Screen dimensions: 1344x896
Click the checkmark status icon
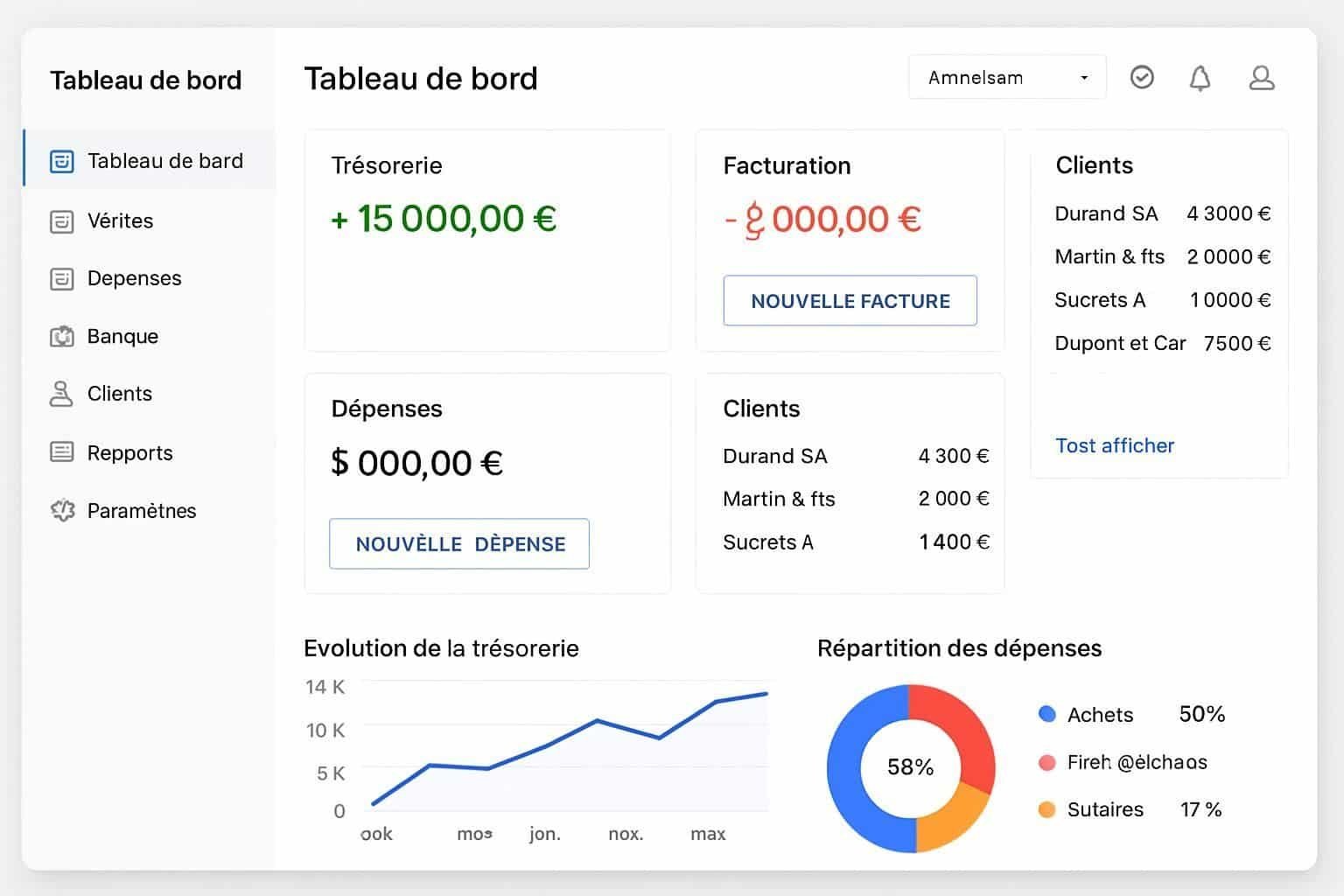[1142, 77]
